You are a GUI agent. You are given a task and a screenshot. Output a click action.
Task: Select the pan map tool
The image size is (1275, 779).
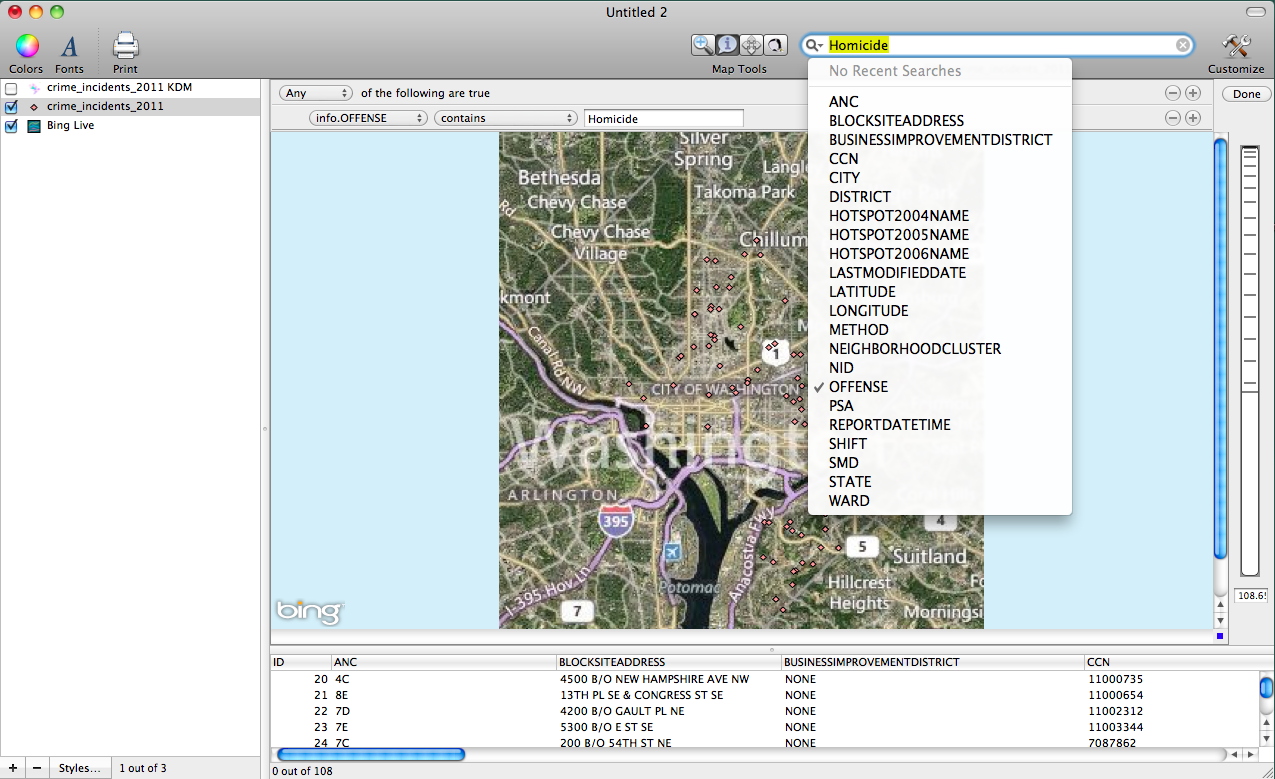pos(751,45)
